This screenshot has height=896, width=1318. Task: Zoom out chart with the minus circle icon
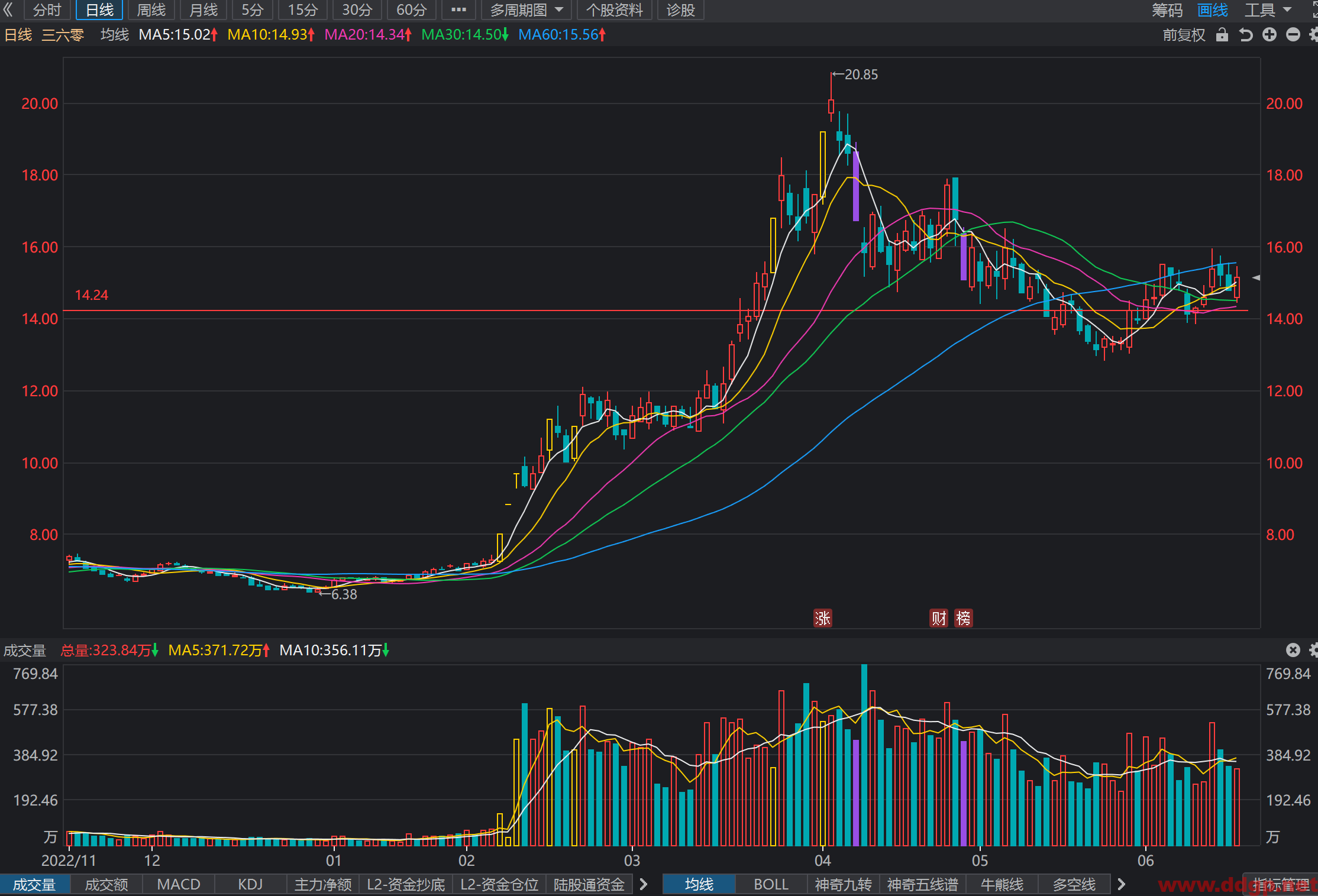click(1293, 35)
